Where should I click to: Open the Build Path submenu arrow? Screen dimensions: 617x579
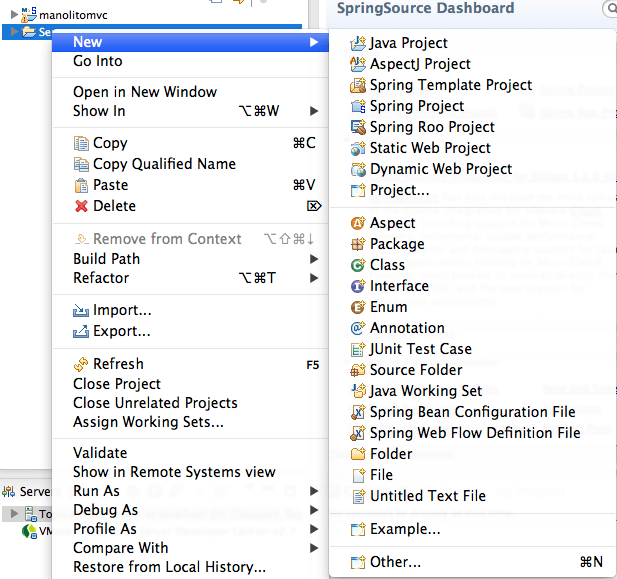pos(314,259)
